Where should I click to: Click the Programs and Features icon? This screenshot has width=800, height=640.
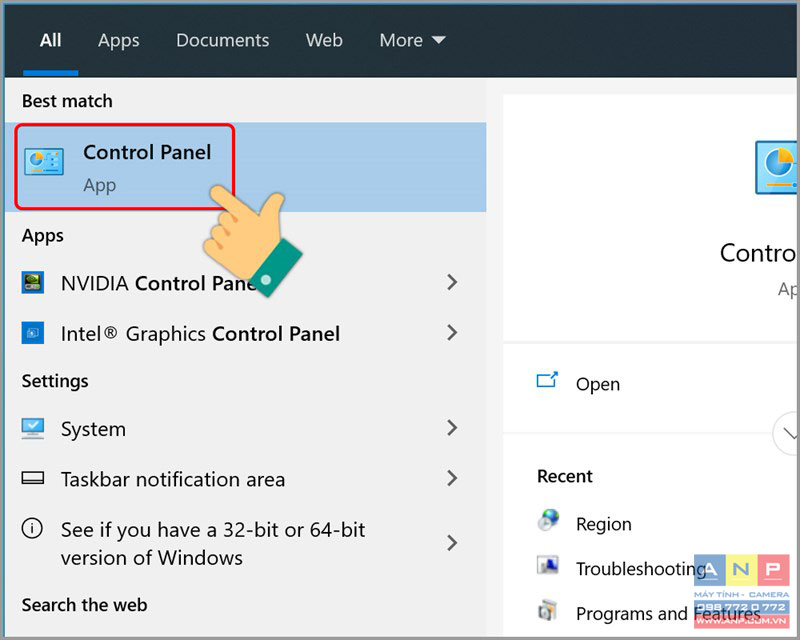coord(547,610)
